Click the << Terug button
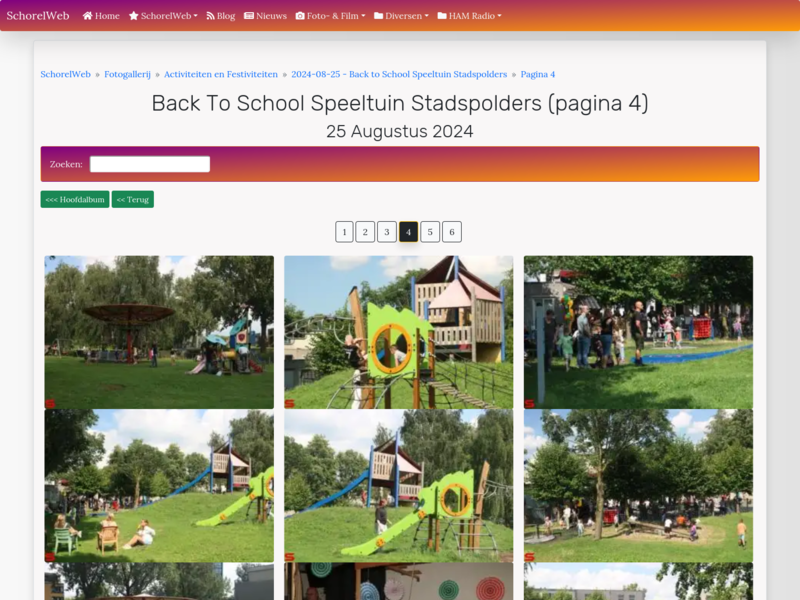 [x=133, y=199]
